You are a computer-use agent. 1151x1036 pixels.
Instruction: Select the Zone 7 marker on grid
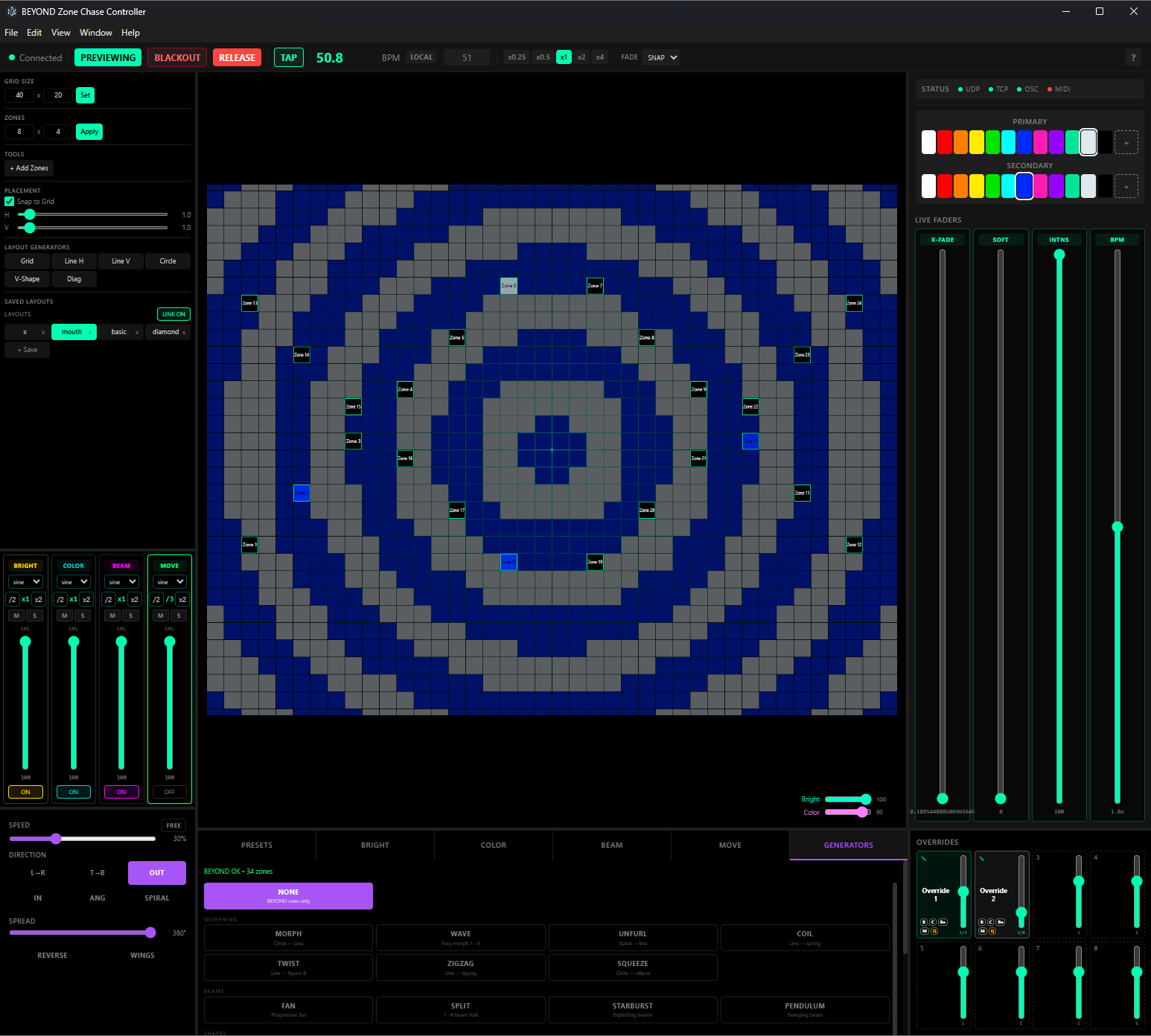pos(595,286)
